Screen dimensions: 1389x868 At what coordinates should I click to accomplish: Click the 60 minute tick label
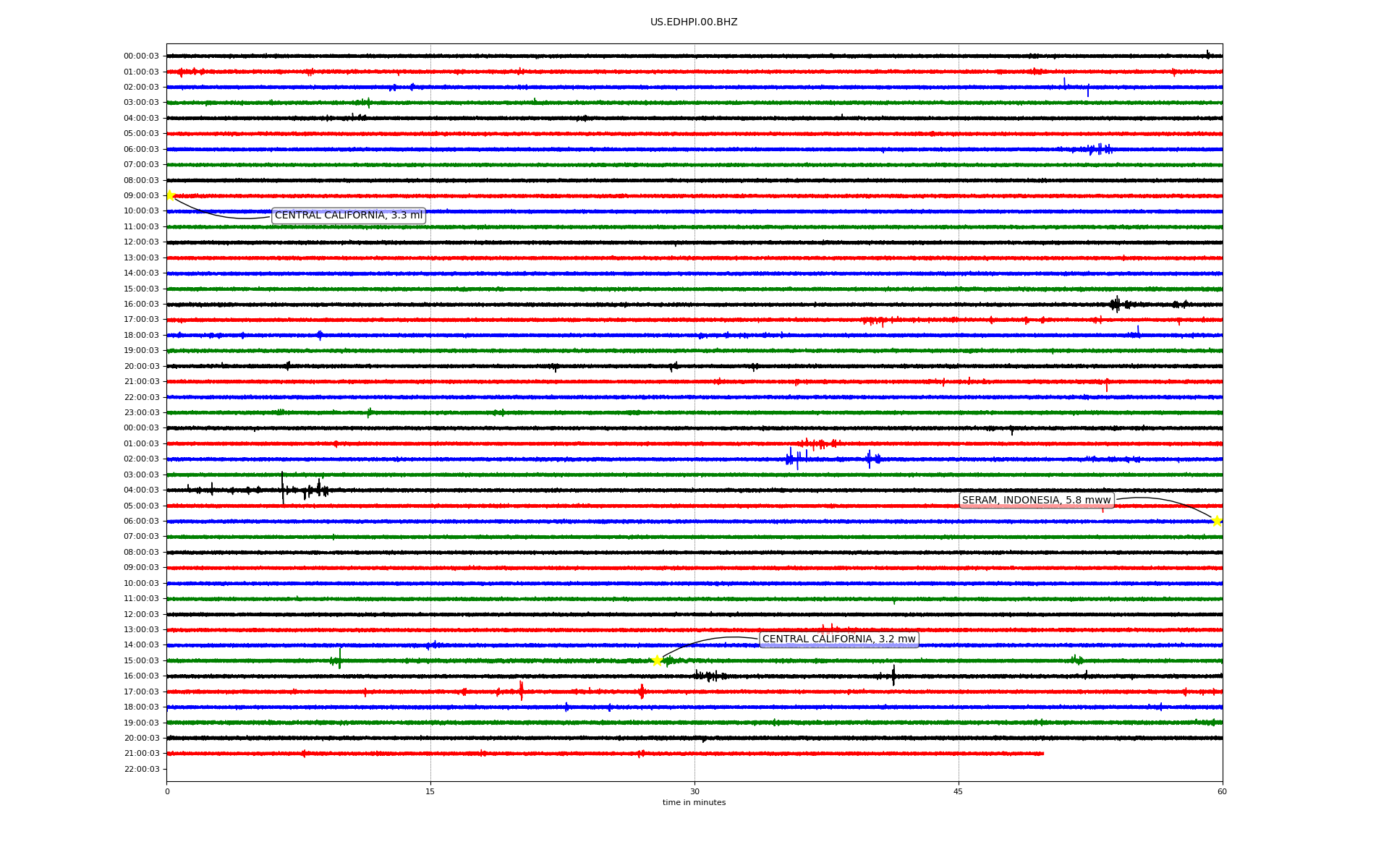1222,791
